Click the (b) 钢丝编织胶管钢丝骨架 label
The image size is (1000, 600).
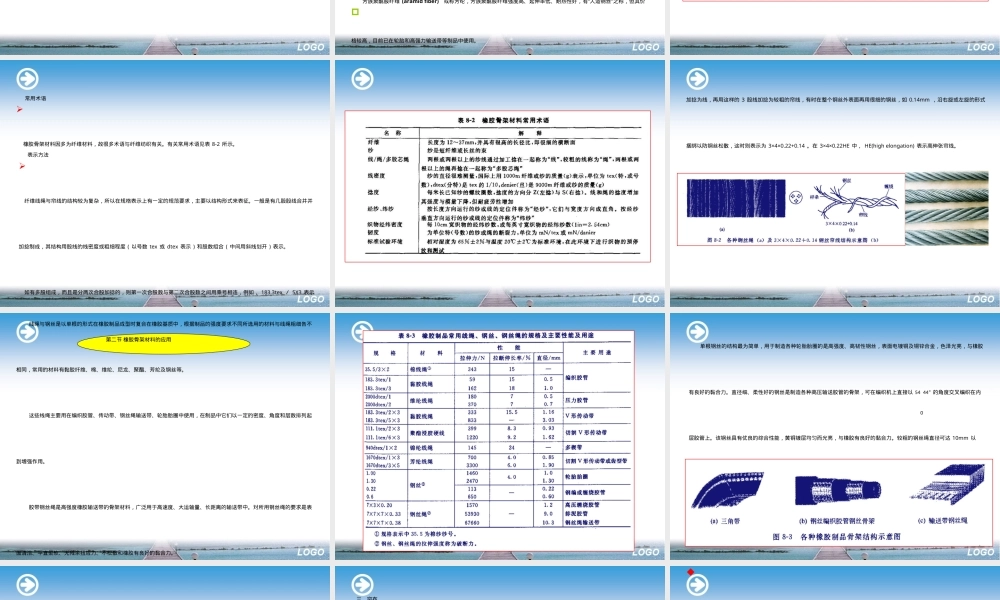click(837, 521)
